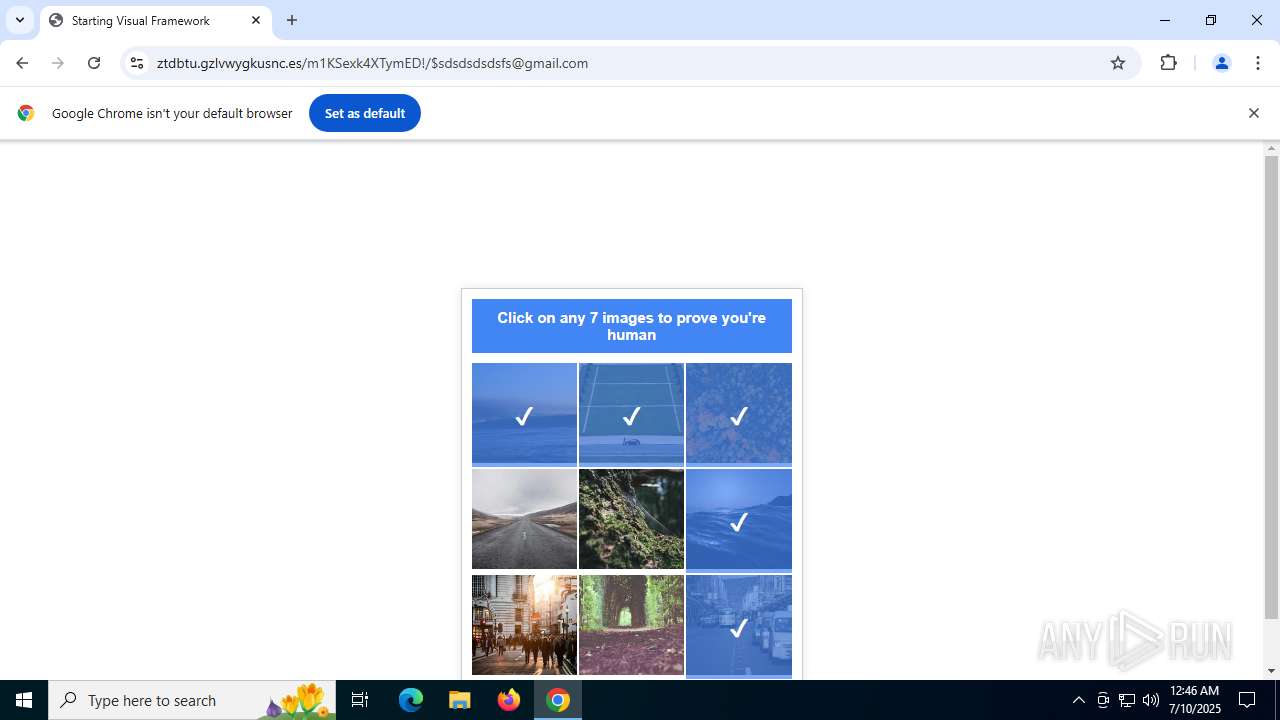Open Chrome's three-dot menu
The image size is (1280, 720).
[x=1258, y=63]
